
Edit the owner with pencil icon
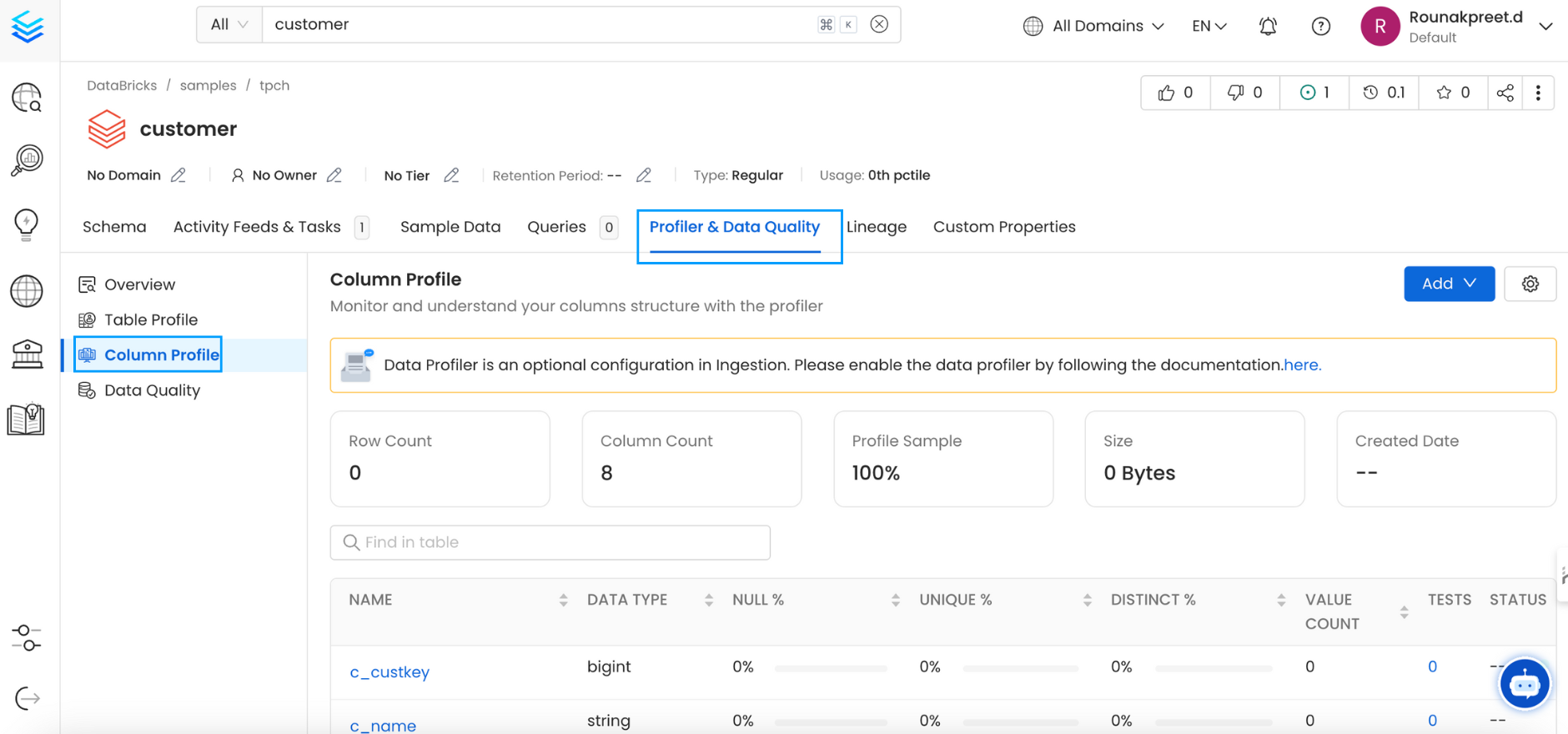[x=334, y=175]
